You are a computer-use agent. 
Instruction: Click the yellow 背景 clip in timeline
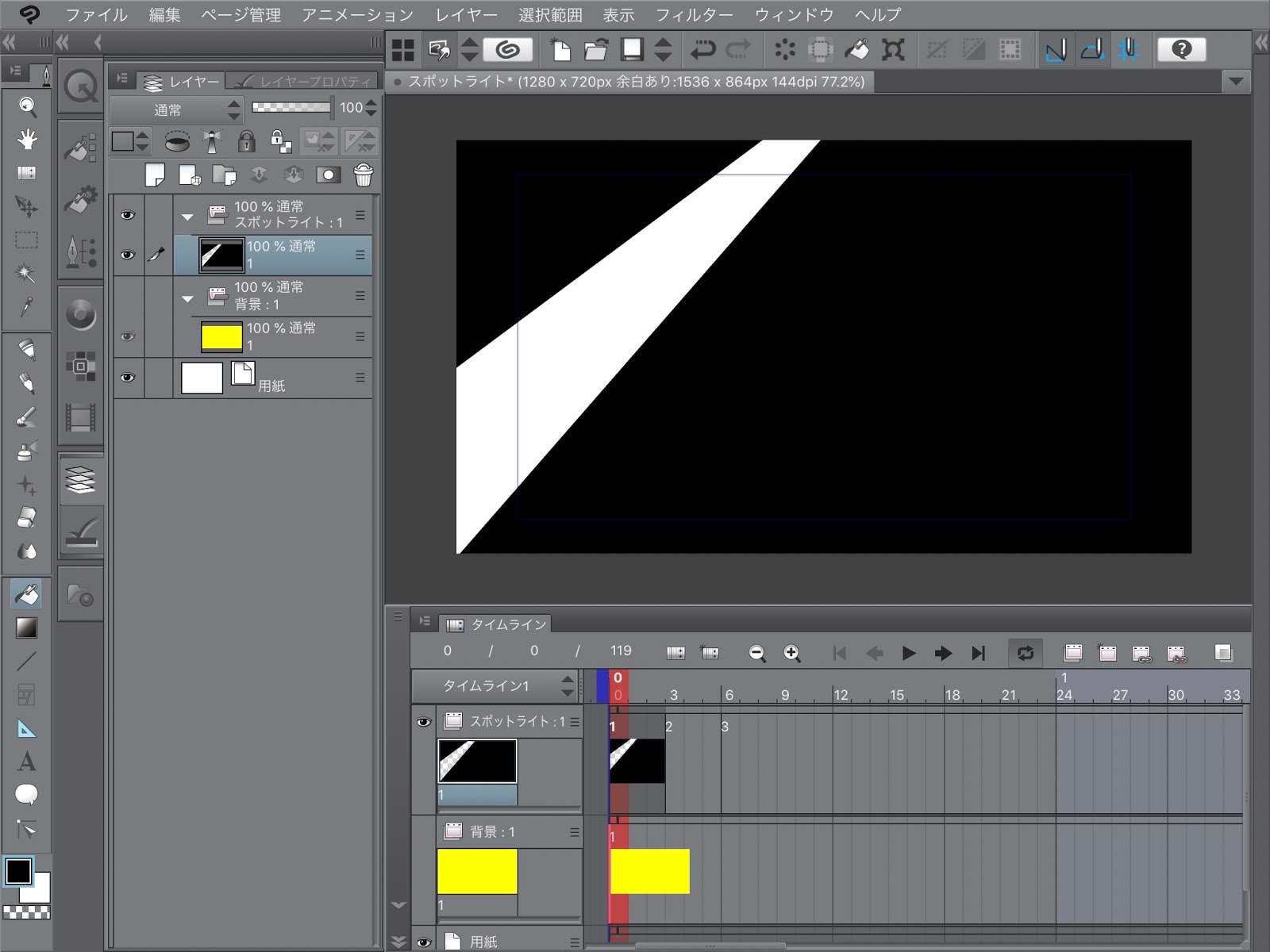tap(649, 871)
